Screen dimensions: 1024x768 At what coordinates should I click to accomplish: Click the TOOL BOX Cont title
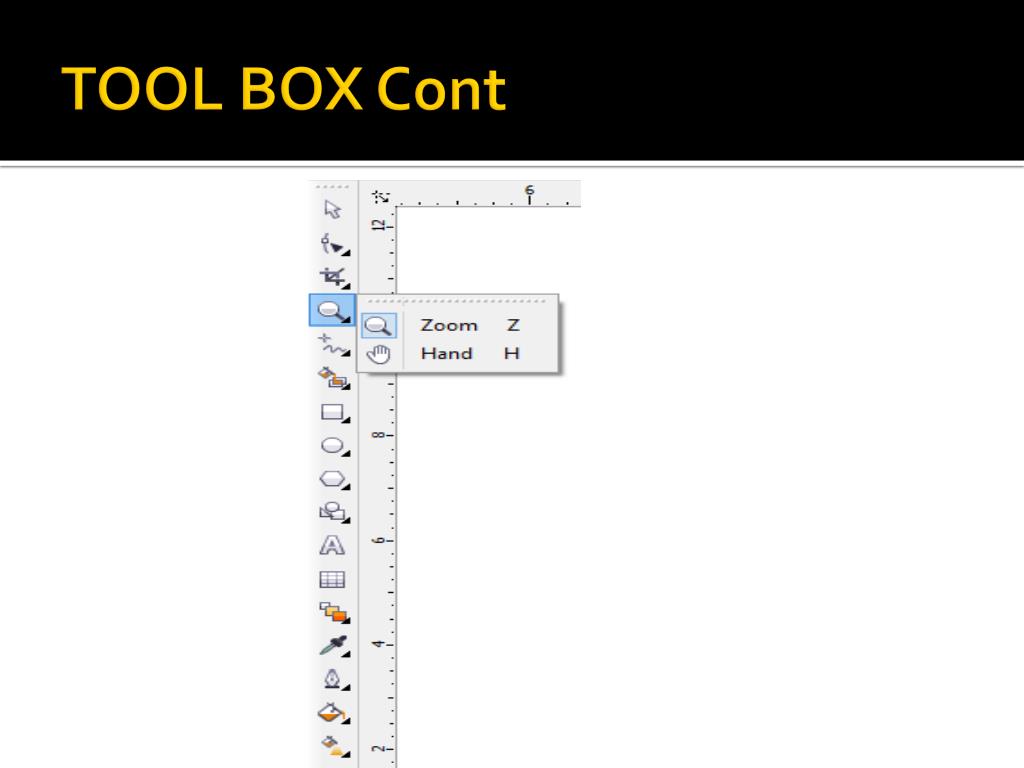click(284, 89)
